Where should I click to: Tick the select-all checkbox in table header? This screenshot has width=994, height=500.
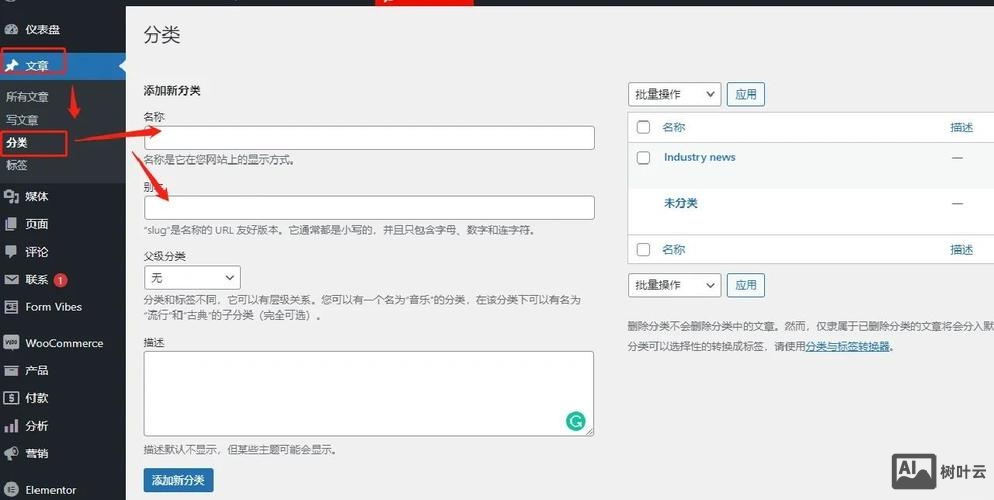(643, 127)
